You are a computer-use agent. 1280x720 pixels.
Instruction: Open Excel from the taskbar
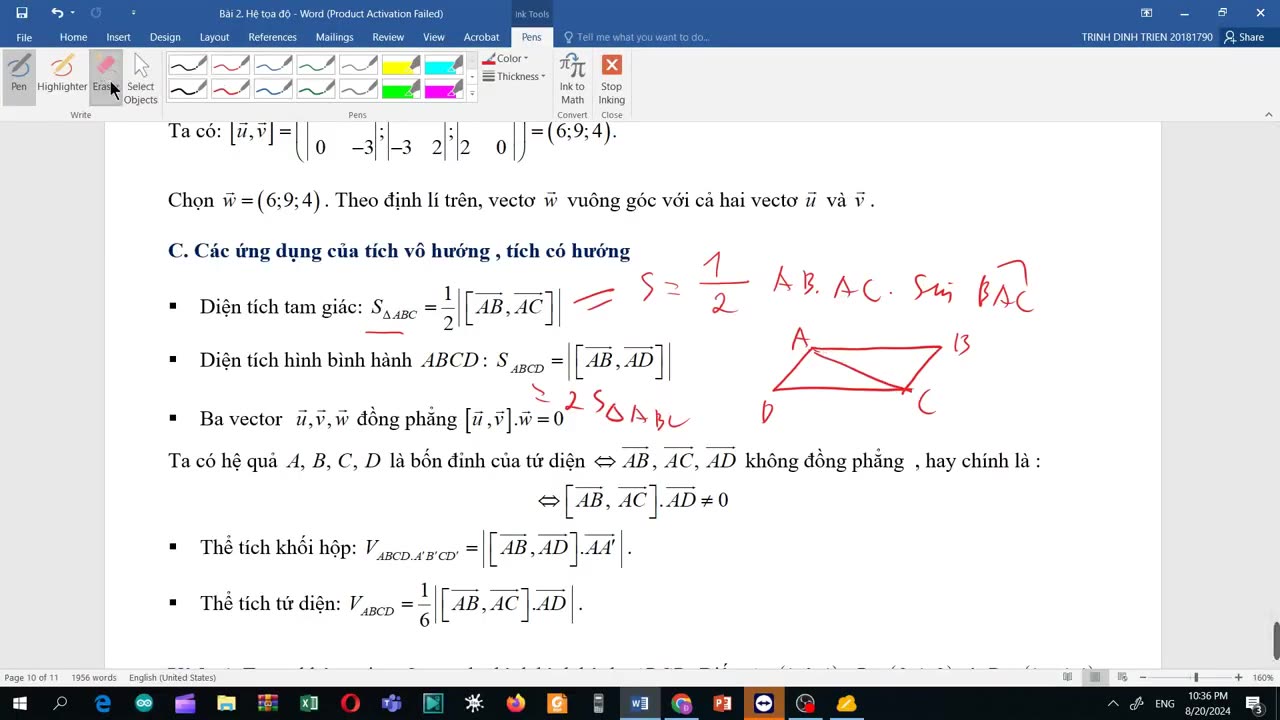click(309, 703)
